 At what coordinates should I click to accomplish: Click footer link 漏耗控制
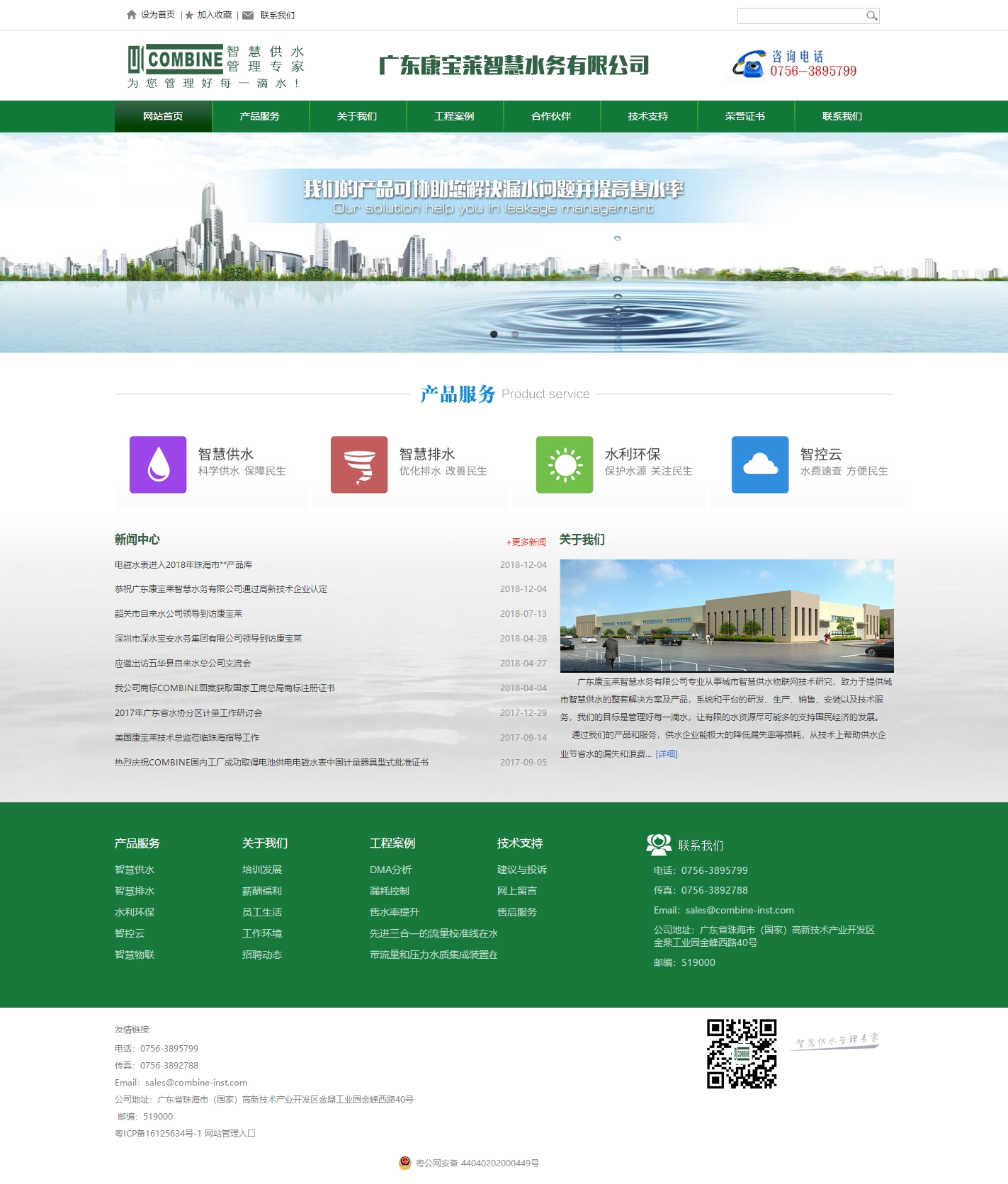click(x=390, y=891)
